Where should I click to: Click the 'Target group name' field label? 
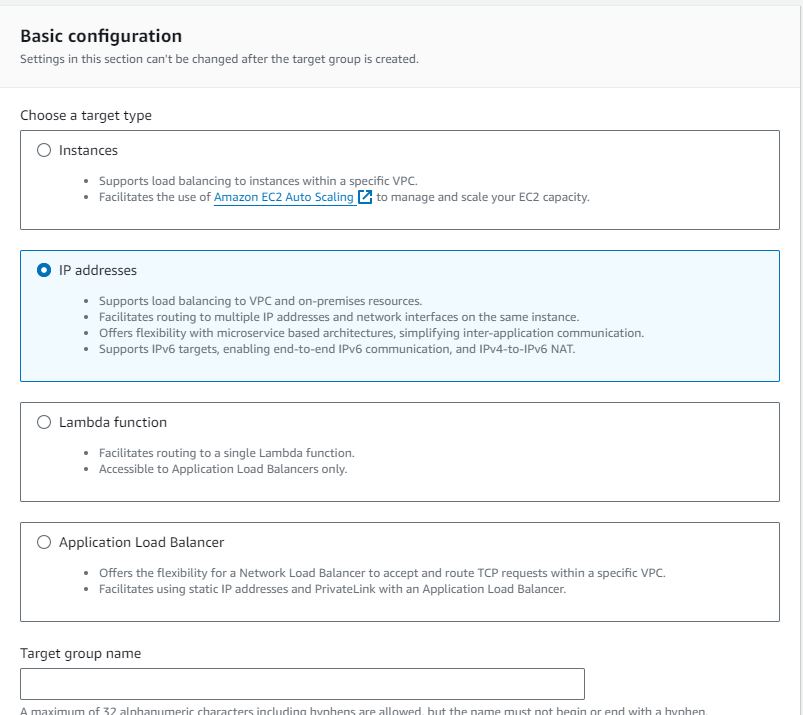(80, 653)
